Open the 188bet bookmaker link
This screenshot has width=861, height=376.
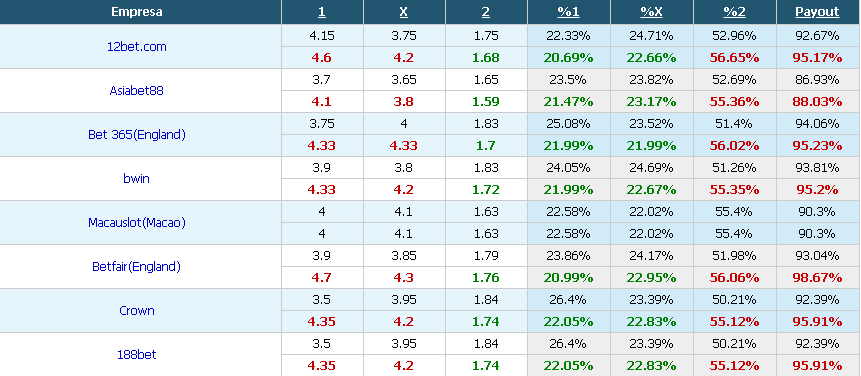pos(137,355)
